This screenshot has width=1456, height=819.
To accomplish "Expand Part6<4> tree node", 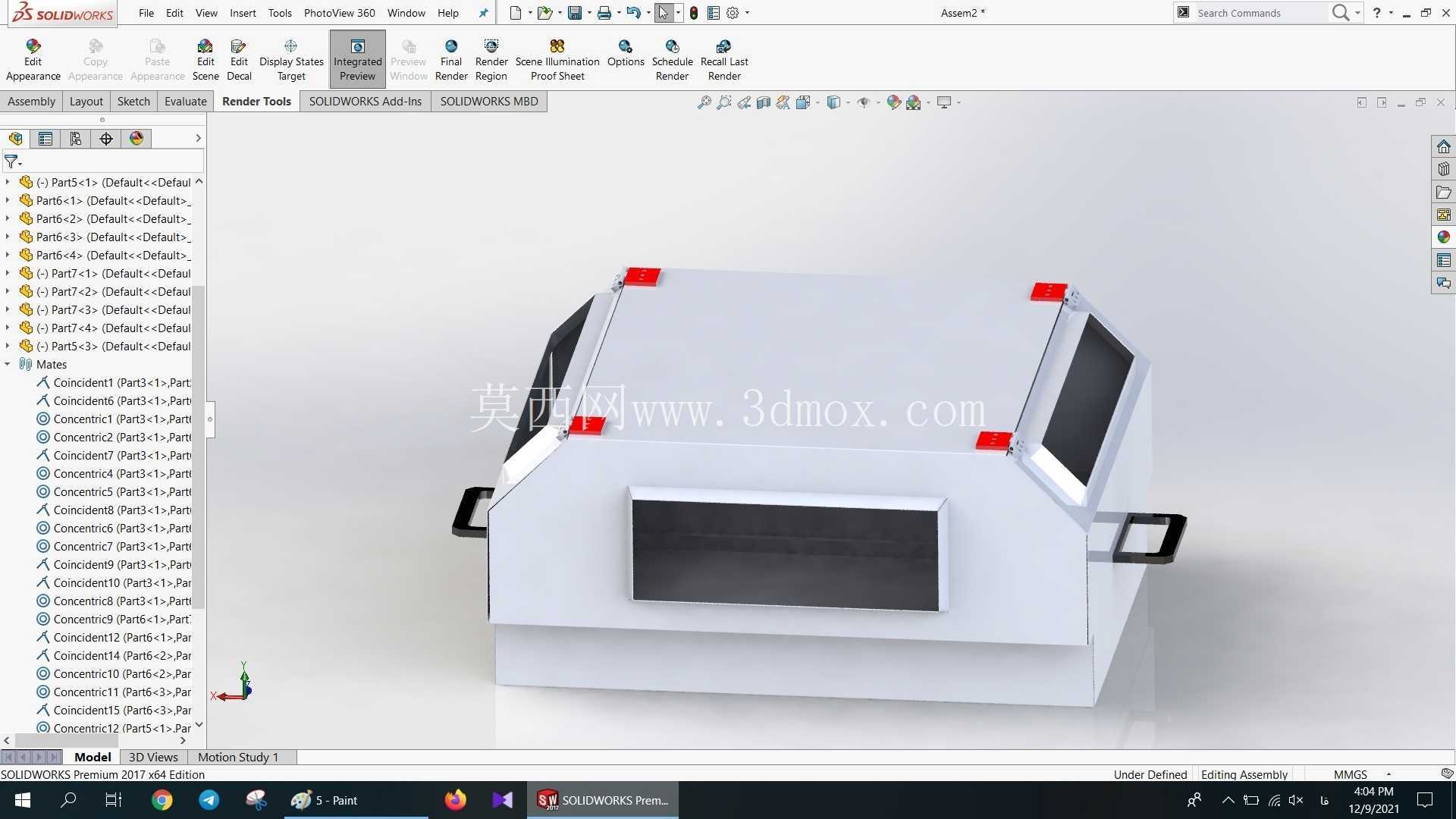I will (x=8, y=256).
